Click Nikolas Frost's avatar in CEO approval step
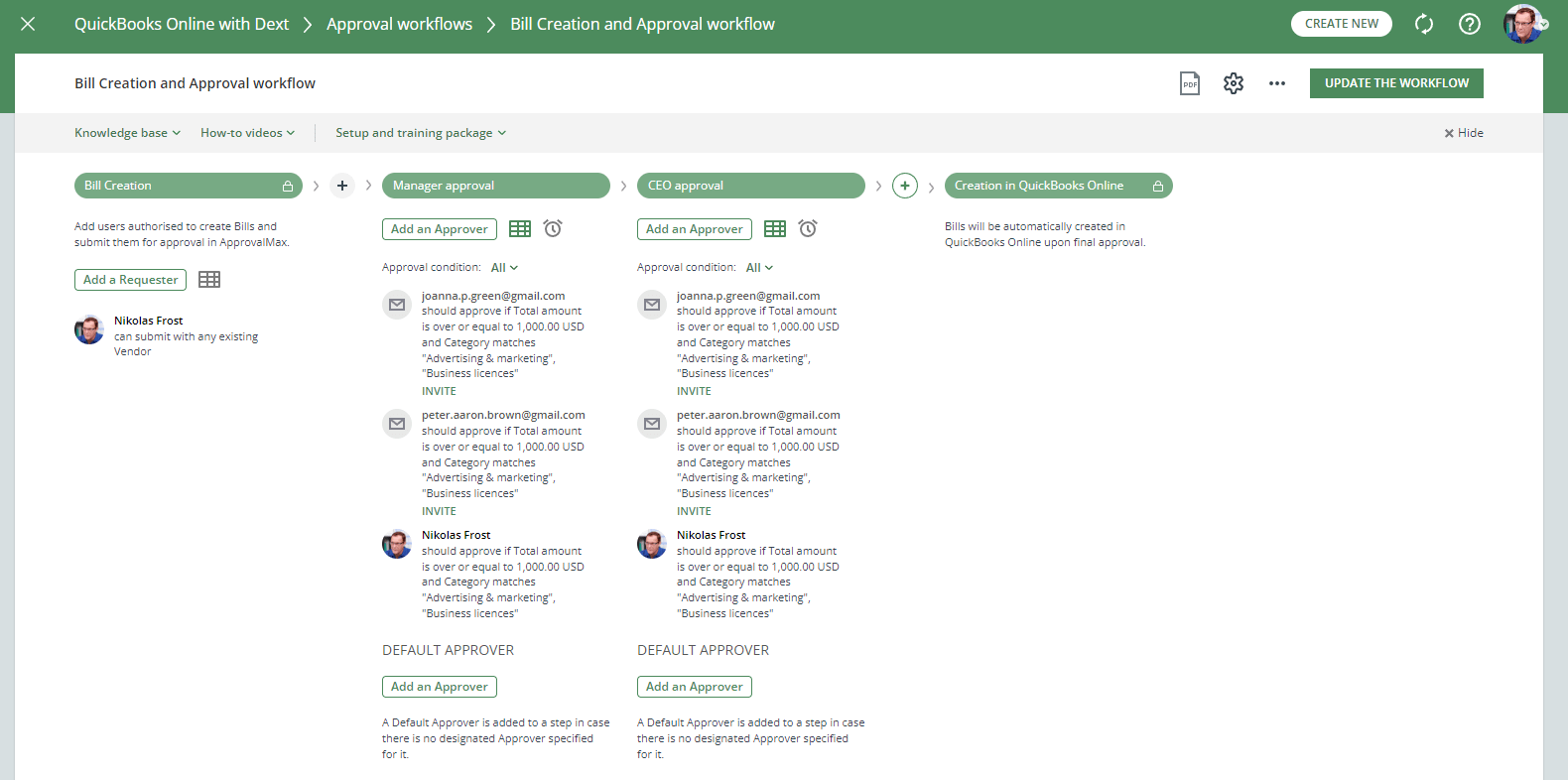Screen dimensions: 1568x780 (652, 544)
